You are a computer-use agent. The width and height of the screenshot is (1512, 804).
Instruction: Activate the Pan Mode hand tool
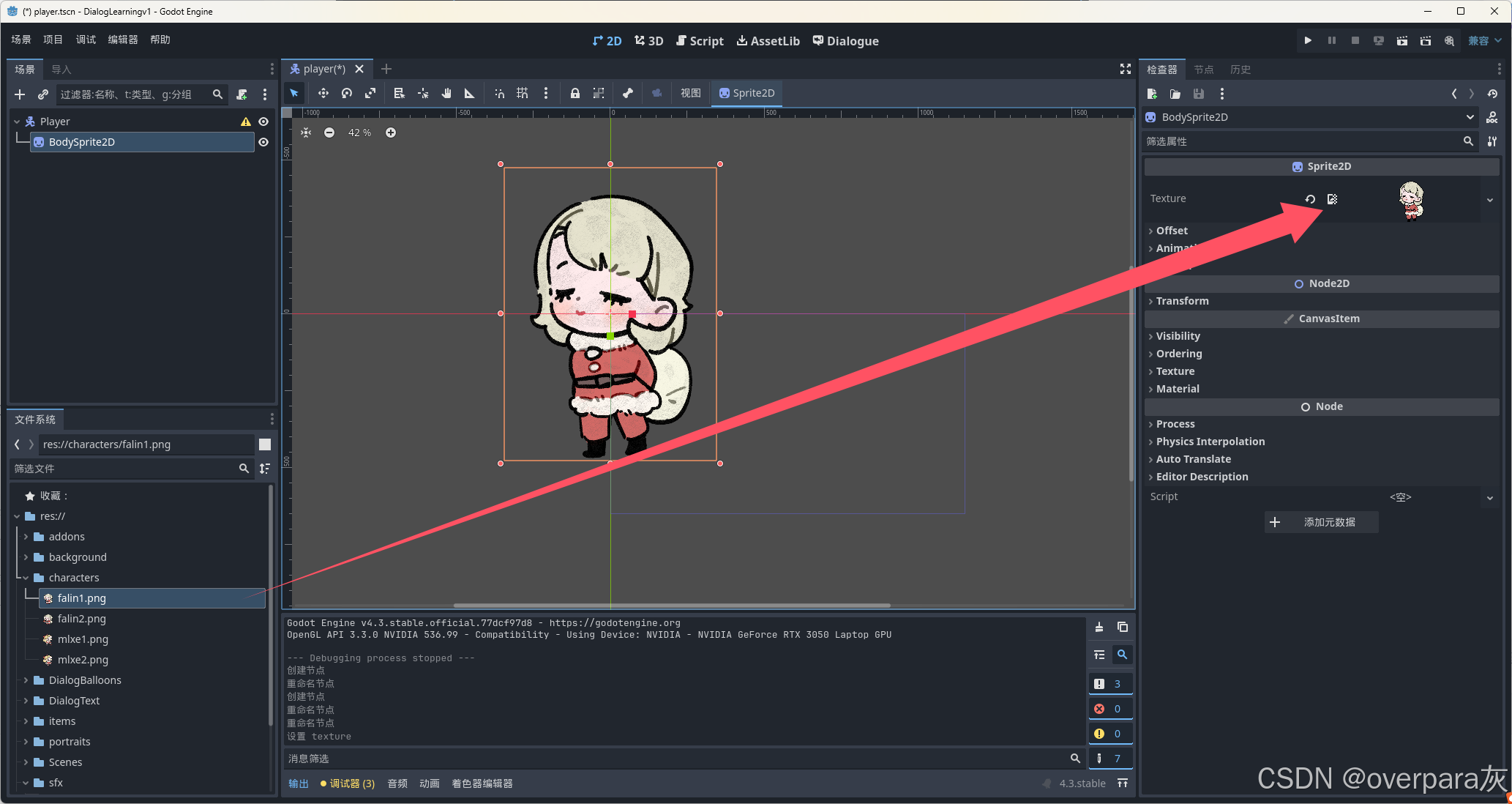coord(446,93)
